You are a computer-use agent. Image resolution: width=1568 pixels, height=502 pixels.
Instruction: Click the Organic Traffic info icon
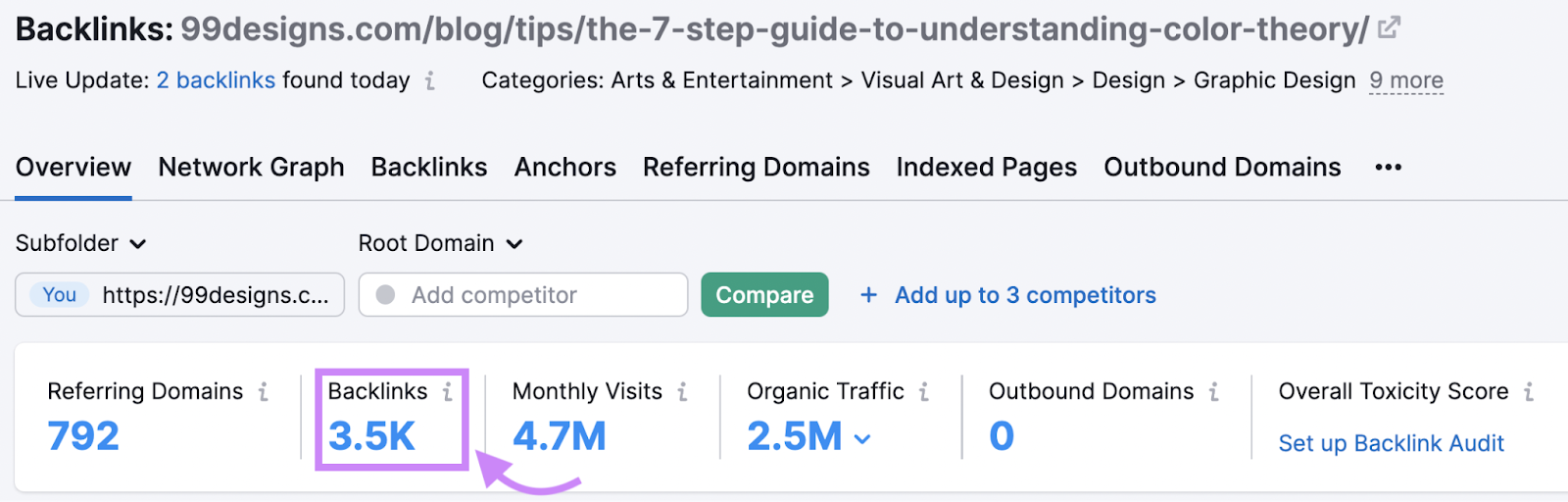point(923,392)
